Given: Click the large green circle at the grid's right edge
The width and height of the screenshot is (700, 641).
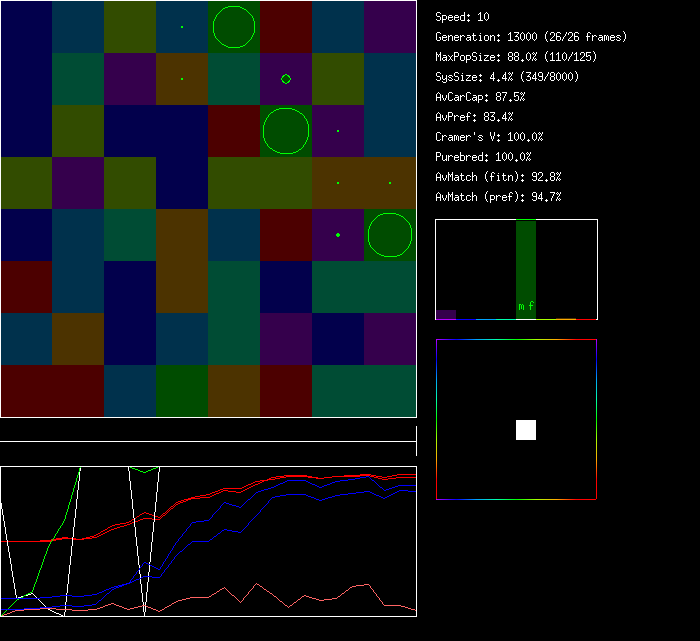Looking at the screenshot, I should [x=390, y=235].
